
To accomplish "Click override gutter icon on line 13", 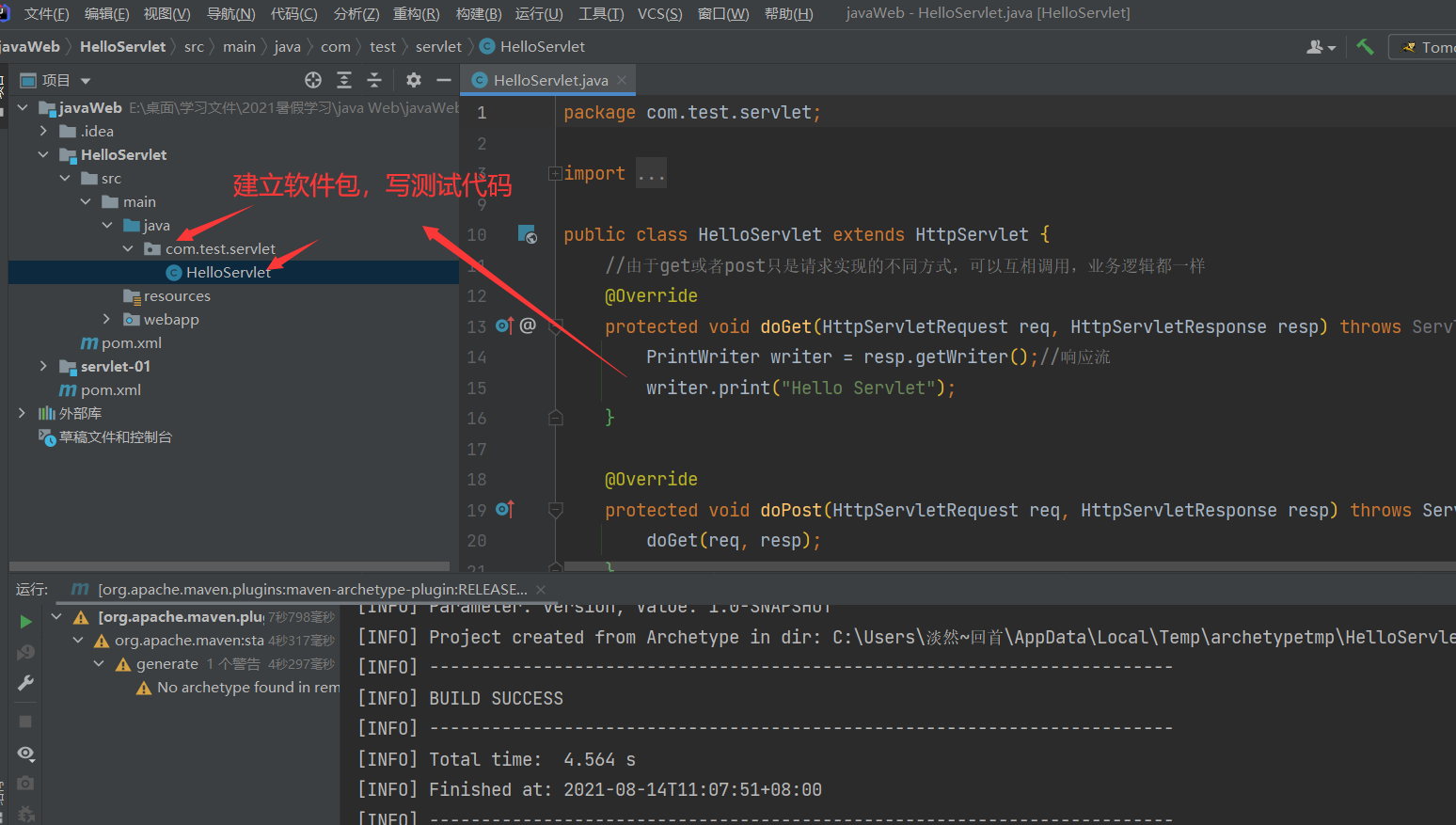I will 505,325.
